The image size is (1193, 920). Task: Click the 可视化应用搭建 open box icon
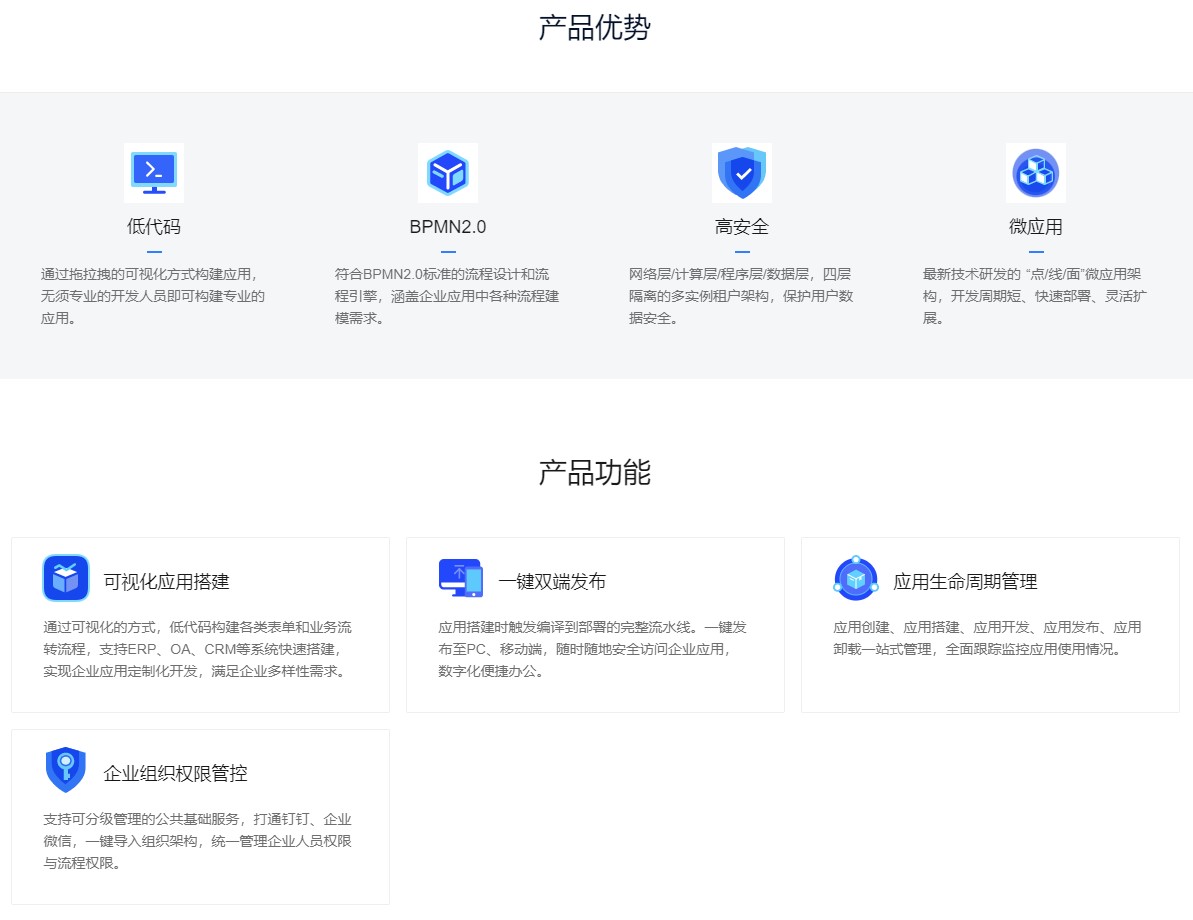coord(66,578)
